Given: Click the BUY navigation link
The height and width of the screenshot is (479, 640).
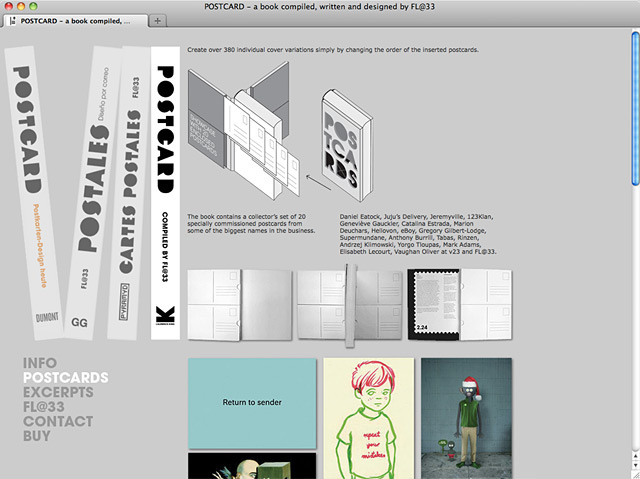Looking at the screenshot, I should coord(37,436).
